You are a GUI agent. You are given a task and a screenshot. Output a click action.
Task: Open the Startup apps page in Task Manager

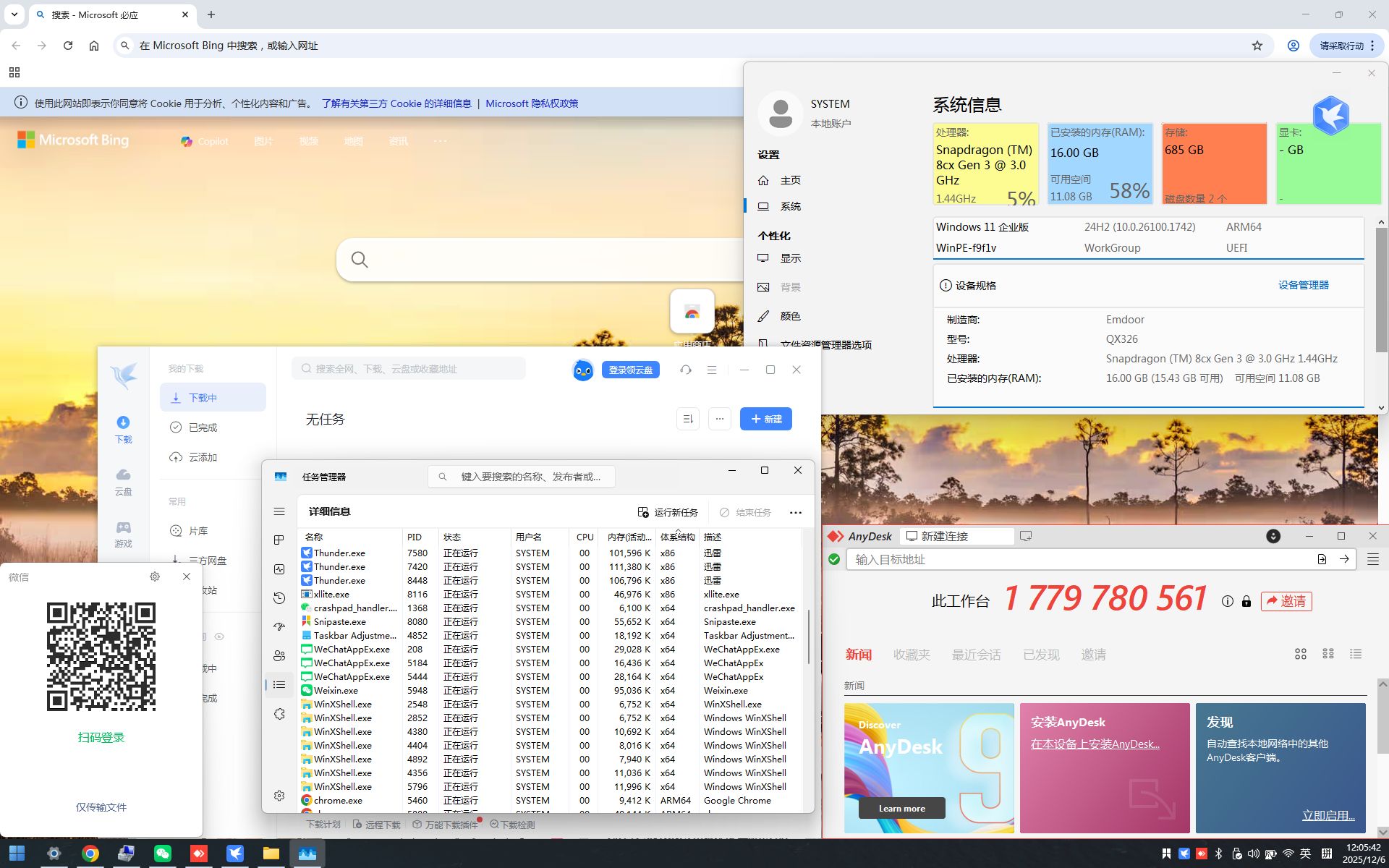279,626
